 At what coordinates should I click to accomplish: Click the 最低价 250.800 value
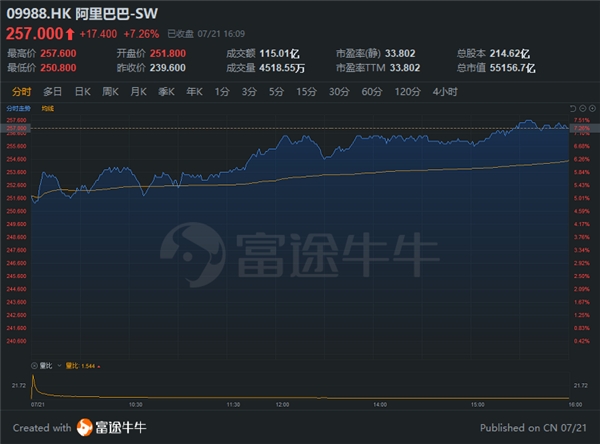tap(59, 68)
